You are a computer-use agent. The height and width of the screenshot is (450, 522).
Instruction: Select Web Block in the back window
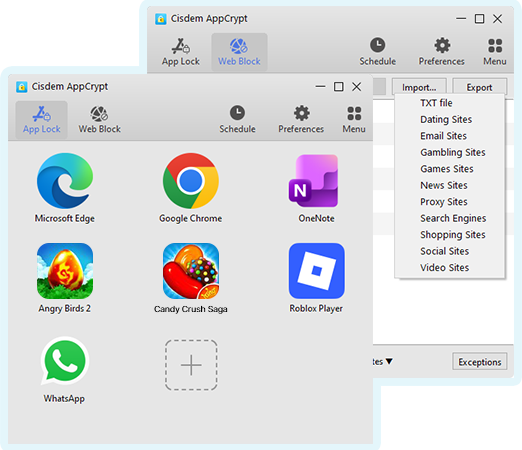tap(239, 52)
